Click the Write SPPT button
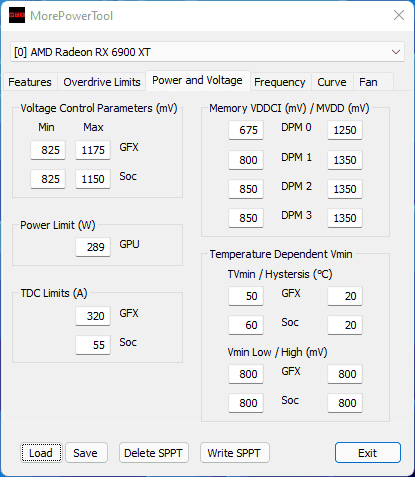This screenshot has height=477, width=415. click(x=234, y=453)
